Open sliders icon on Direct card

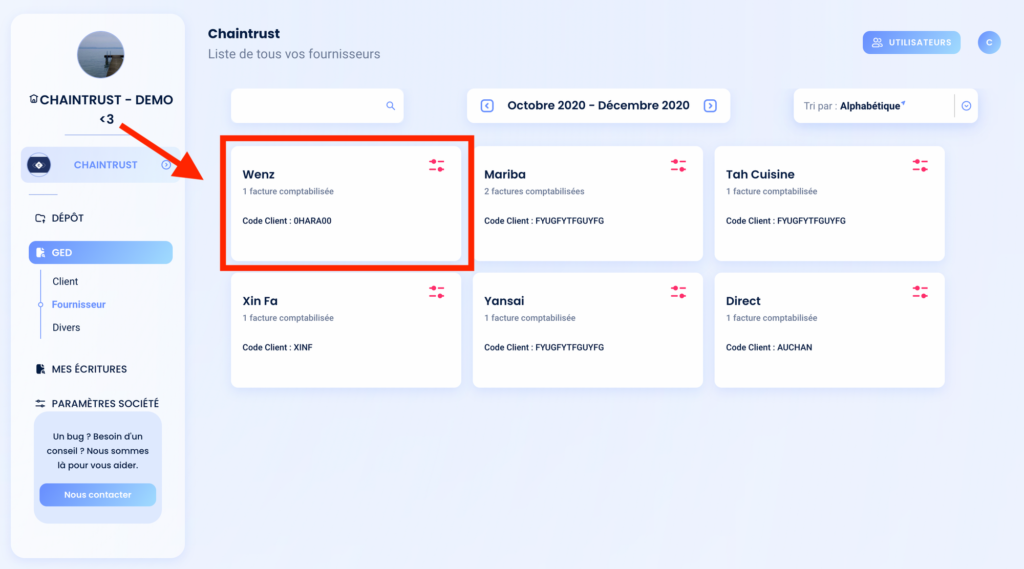920,292
